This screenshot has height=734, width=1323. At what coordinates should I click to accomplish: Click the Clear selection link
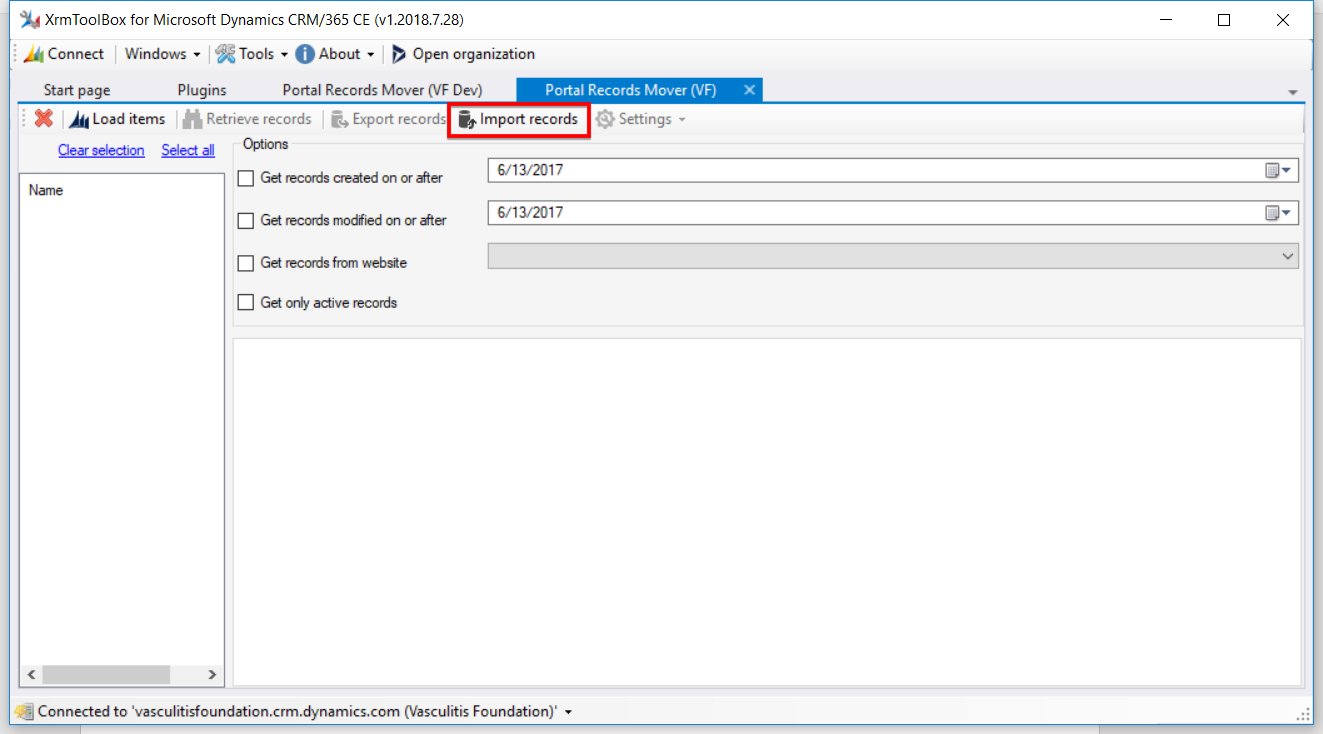pyautogui.click(x=101, y=150)
